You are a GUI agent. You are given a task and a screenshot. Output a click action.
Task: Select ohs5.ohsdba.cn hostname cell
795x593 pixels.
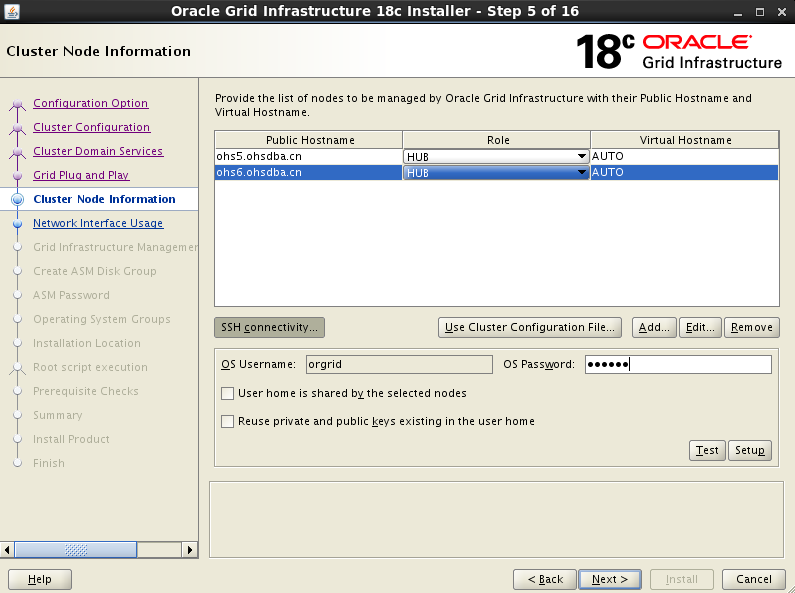tap(309, 156)
